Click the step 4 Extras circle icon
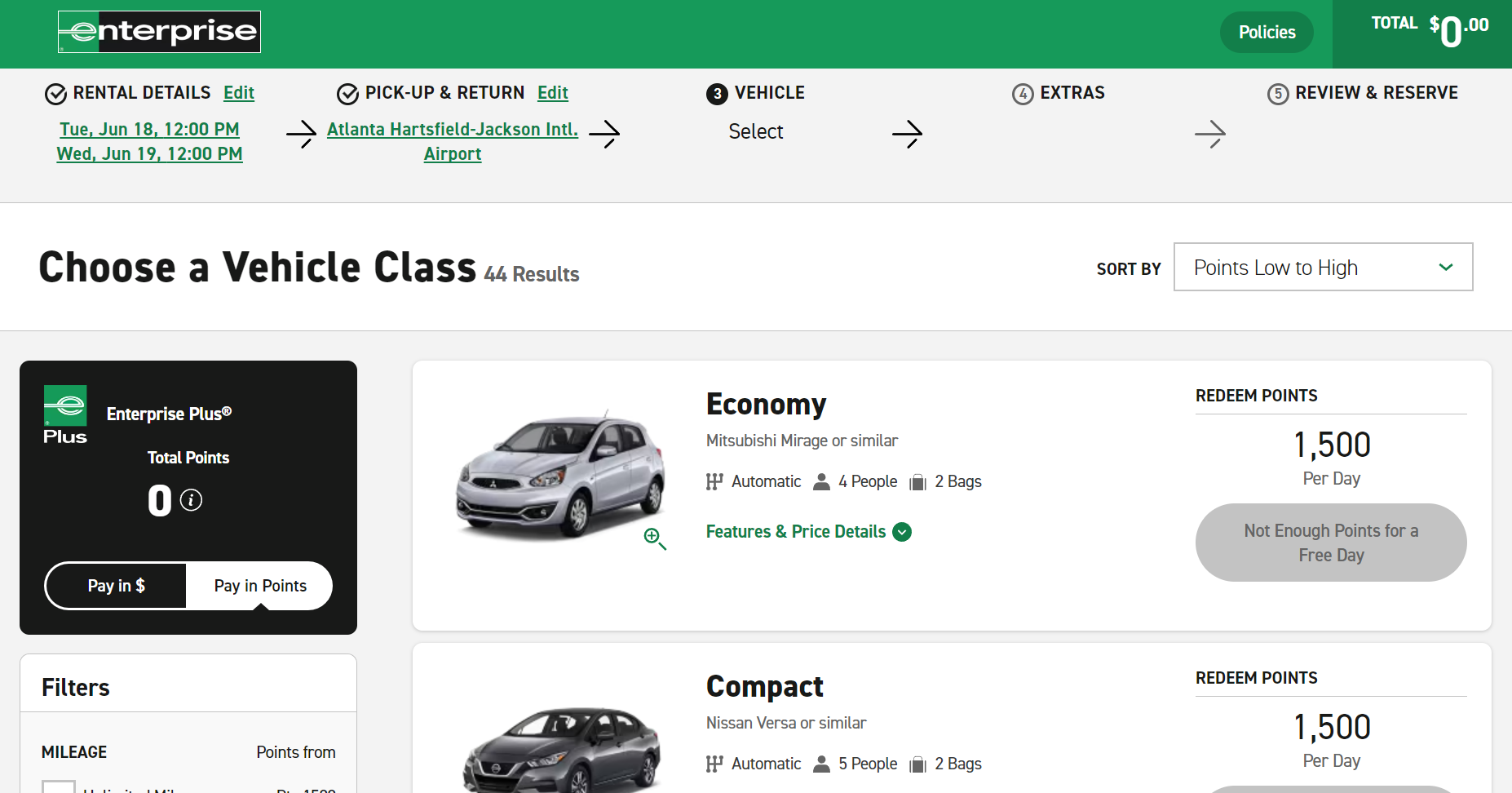 [1022, 94]
